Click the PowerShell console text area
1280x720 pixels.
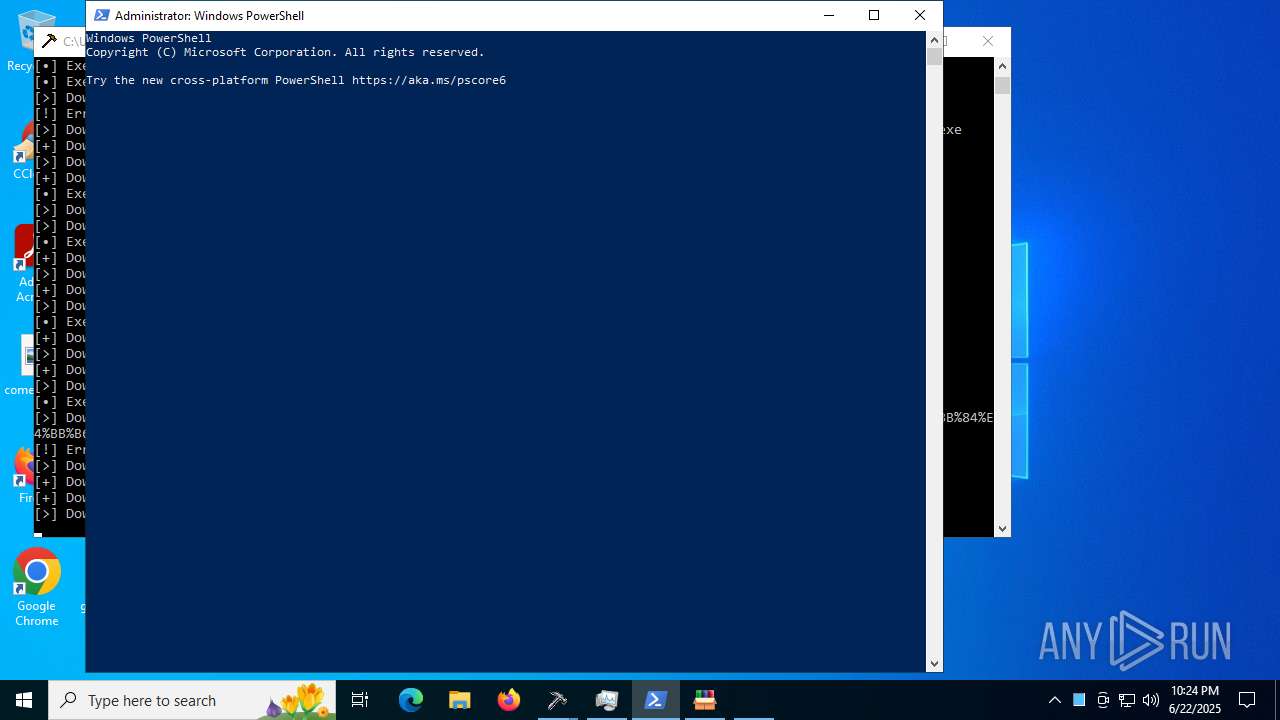[x=506, y=351]
